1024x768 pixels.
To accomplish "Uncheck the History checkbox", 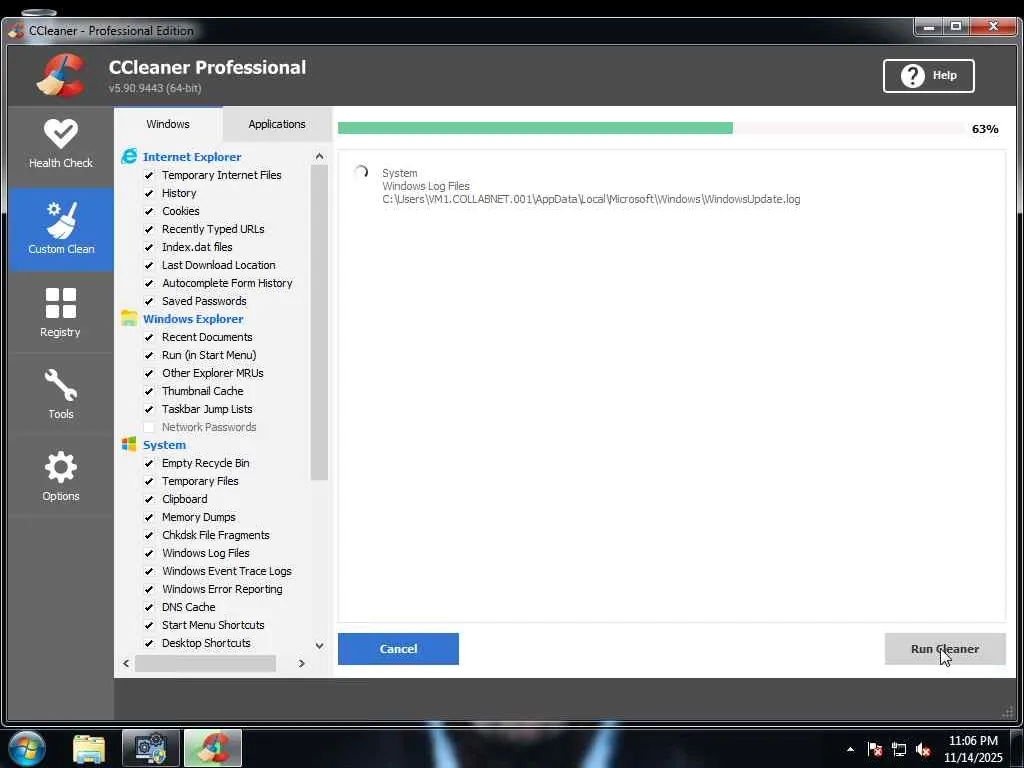I will [x=149, y=193].
